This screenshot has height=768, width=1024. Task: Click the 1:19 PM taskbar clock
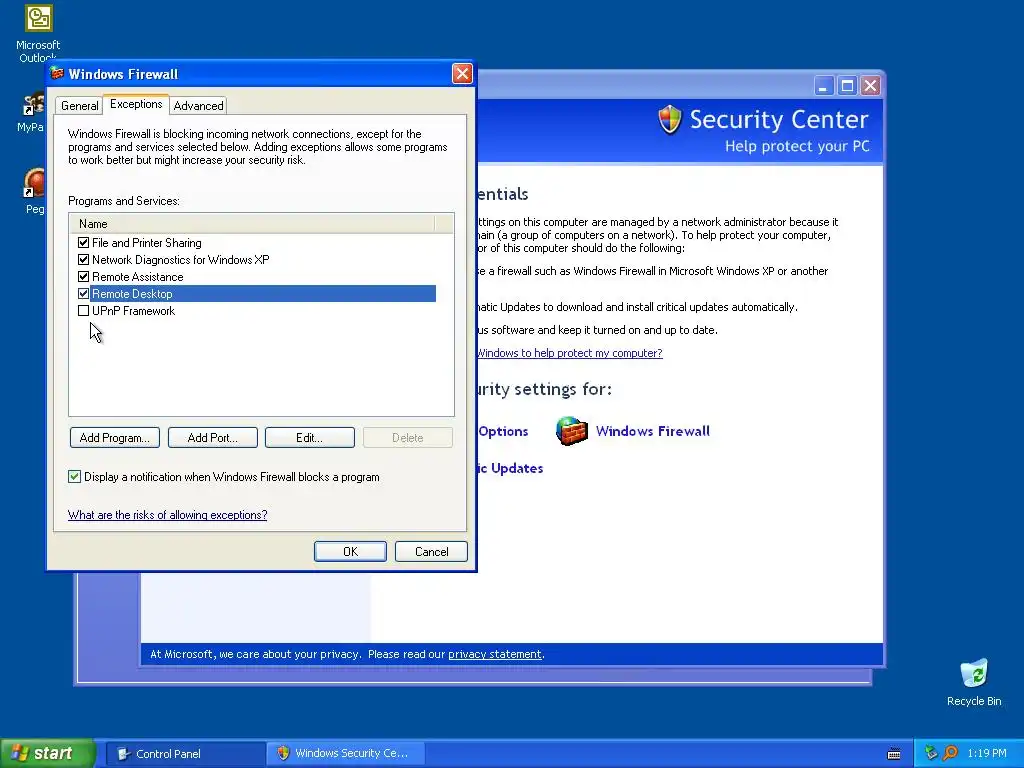click(987, 753)
